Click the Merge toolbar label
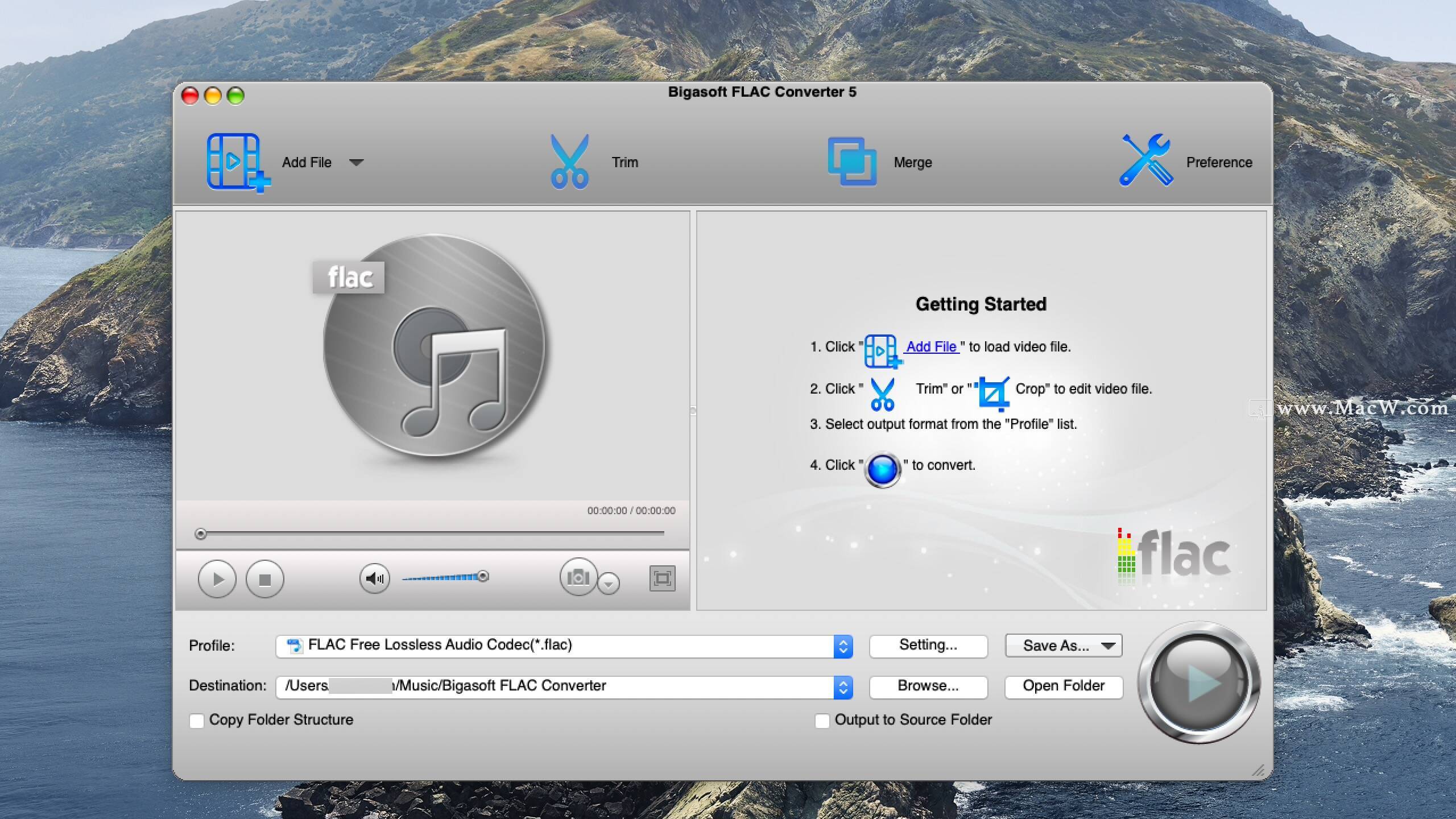The image size is (1456, 819). click(x=913, y=163)
